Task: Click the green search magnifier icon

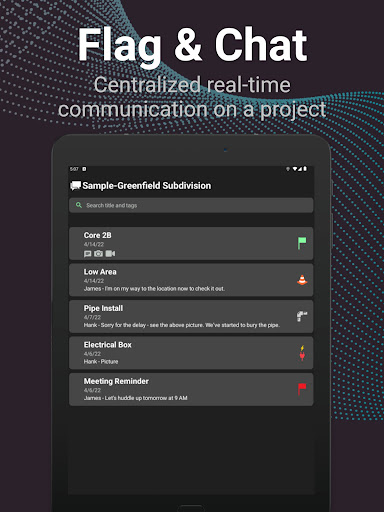Action: pyautogui.click(x=79, y=205)
